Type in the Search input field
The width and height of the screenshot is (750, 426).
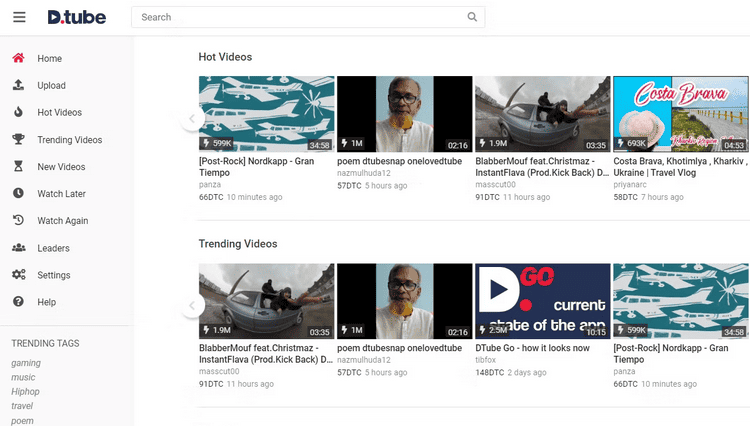pos(300,17)
